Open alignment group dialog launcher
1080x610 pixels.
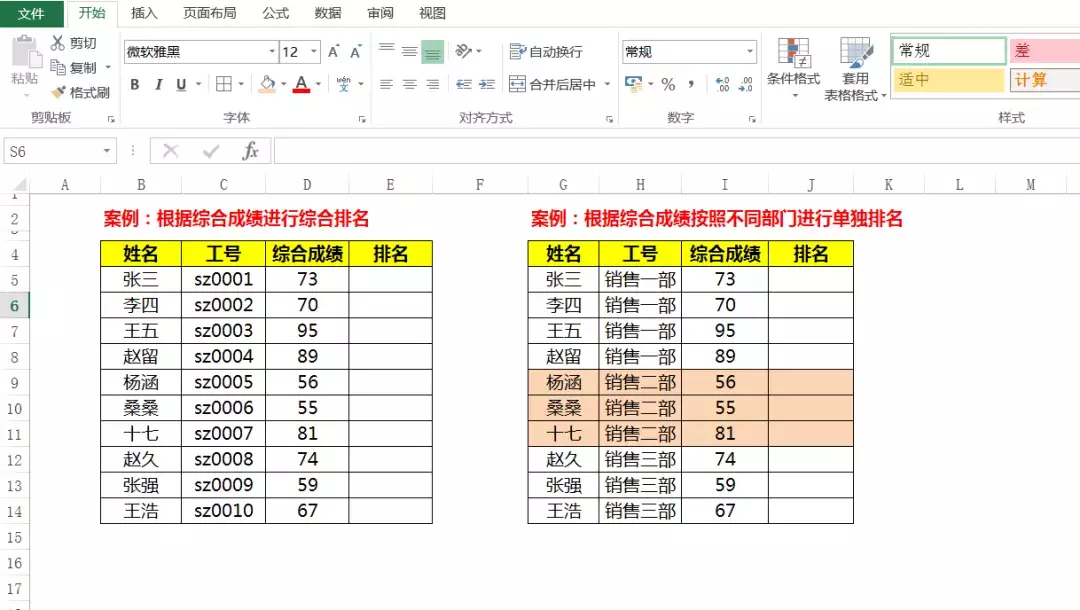[610, 119]
